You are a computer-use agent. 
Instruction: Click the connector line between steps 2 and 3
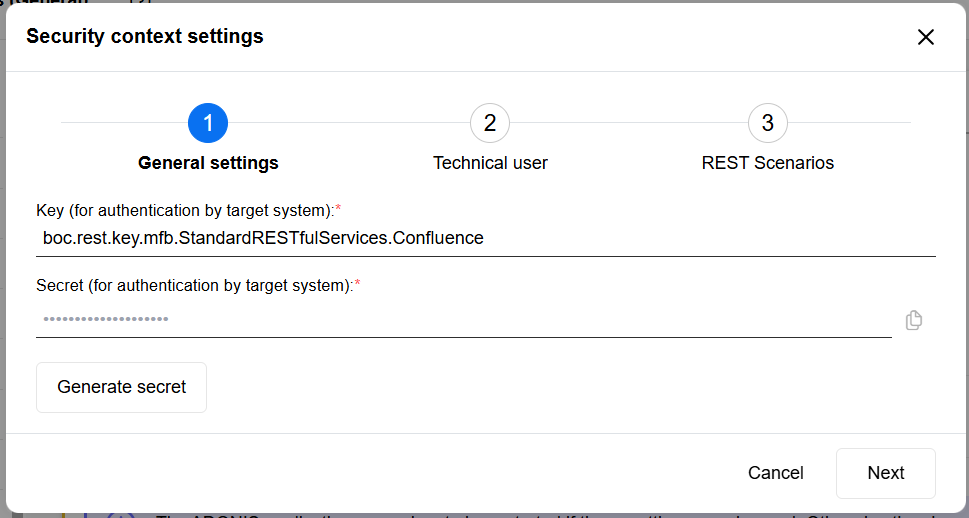(629, 123)
